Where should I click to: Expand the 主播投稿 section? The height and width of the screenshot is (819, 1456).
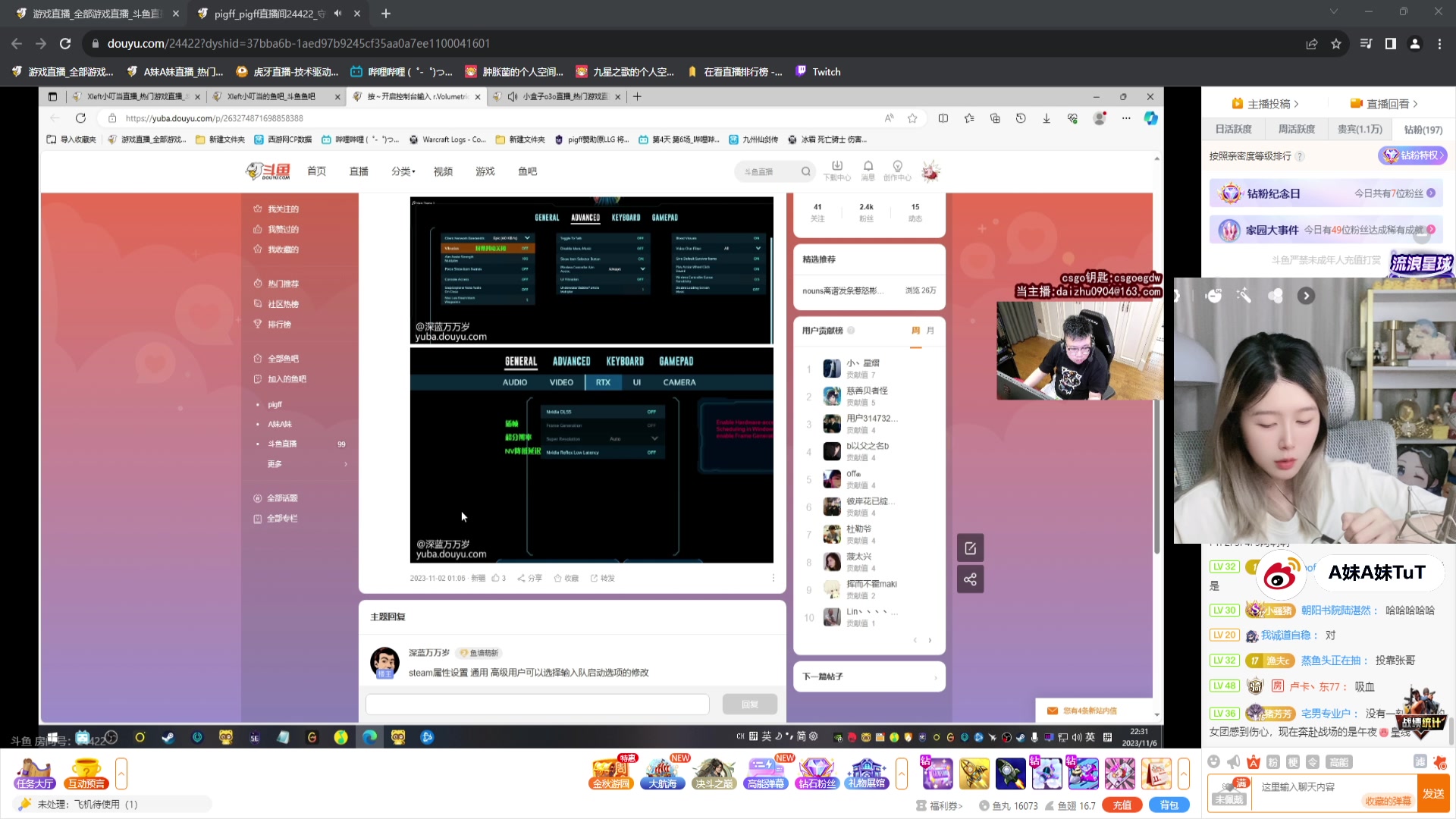pos(1265,104)
